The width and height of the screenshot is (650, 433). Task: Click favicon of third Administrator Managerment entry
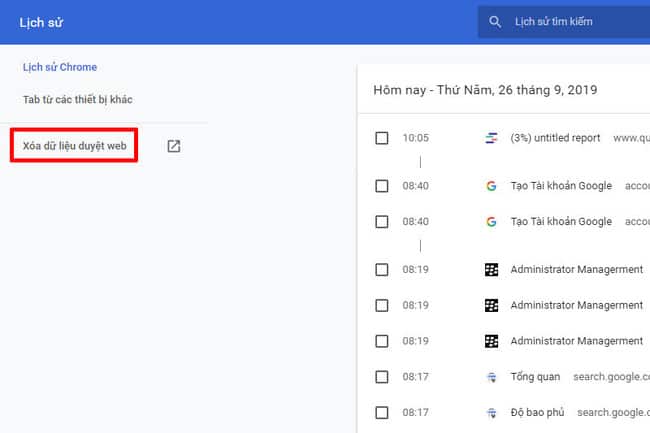click(491, 341)
